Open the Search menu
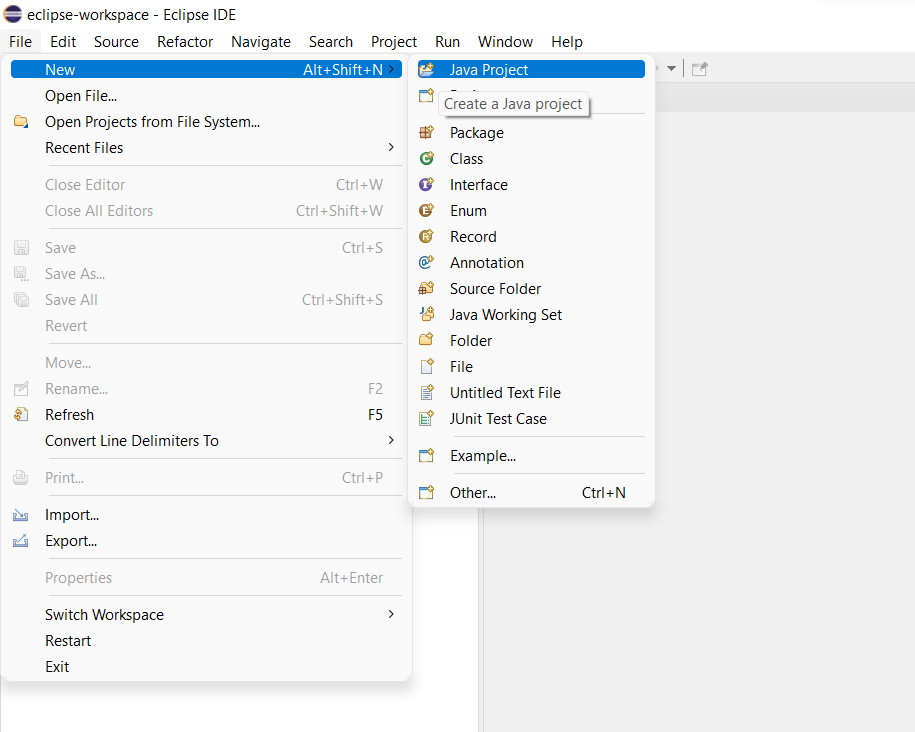915x732 pixels. click(331, 42)
